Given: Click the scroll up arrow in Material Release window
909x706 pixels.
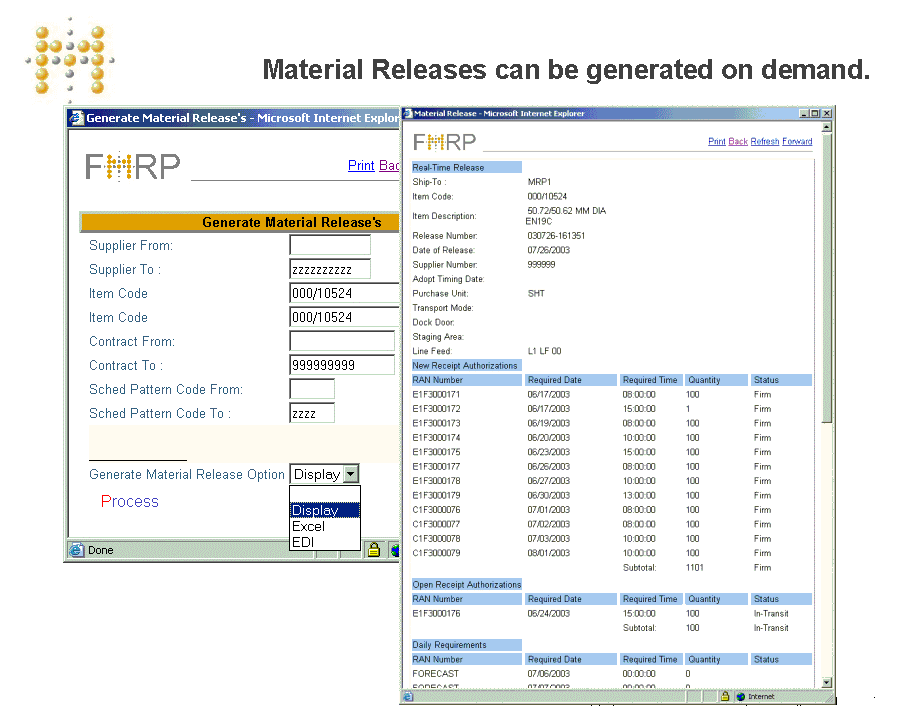Looking at the screenshot, I should point(827,127).
